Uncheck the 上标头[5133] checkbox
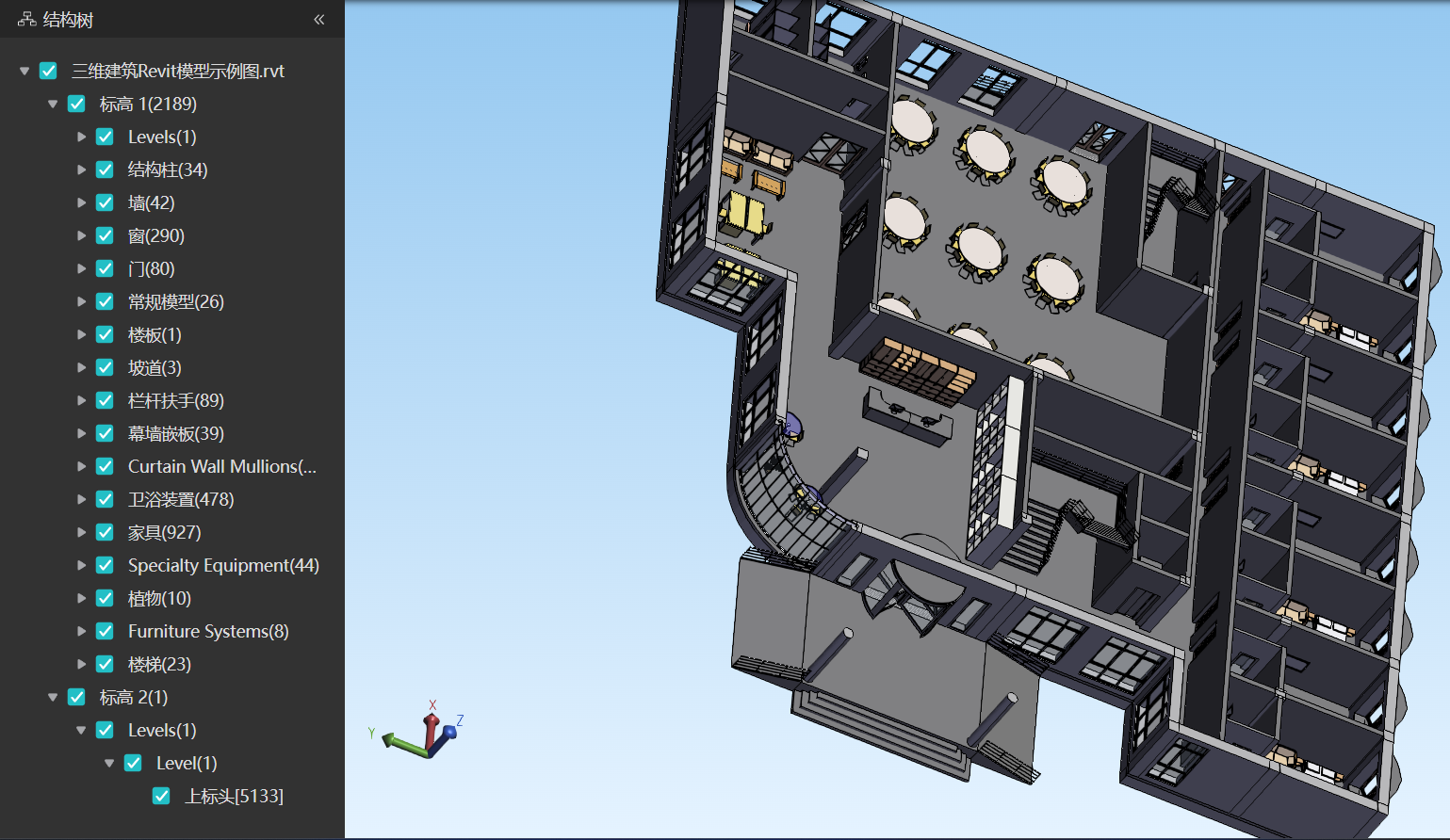1450x840 pixels. (x=161, y=796)
